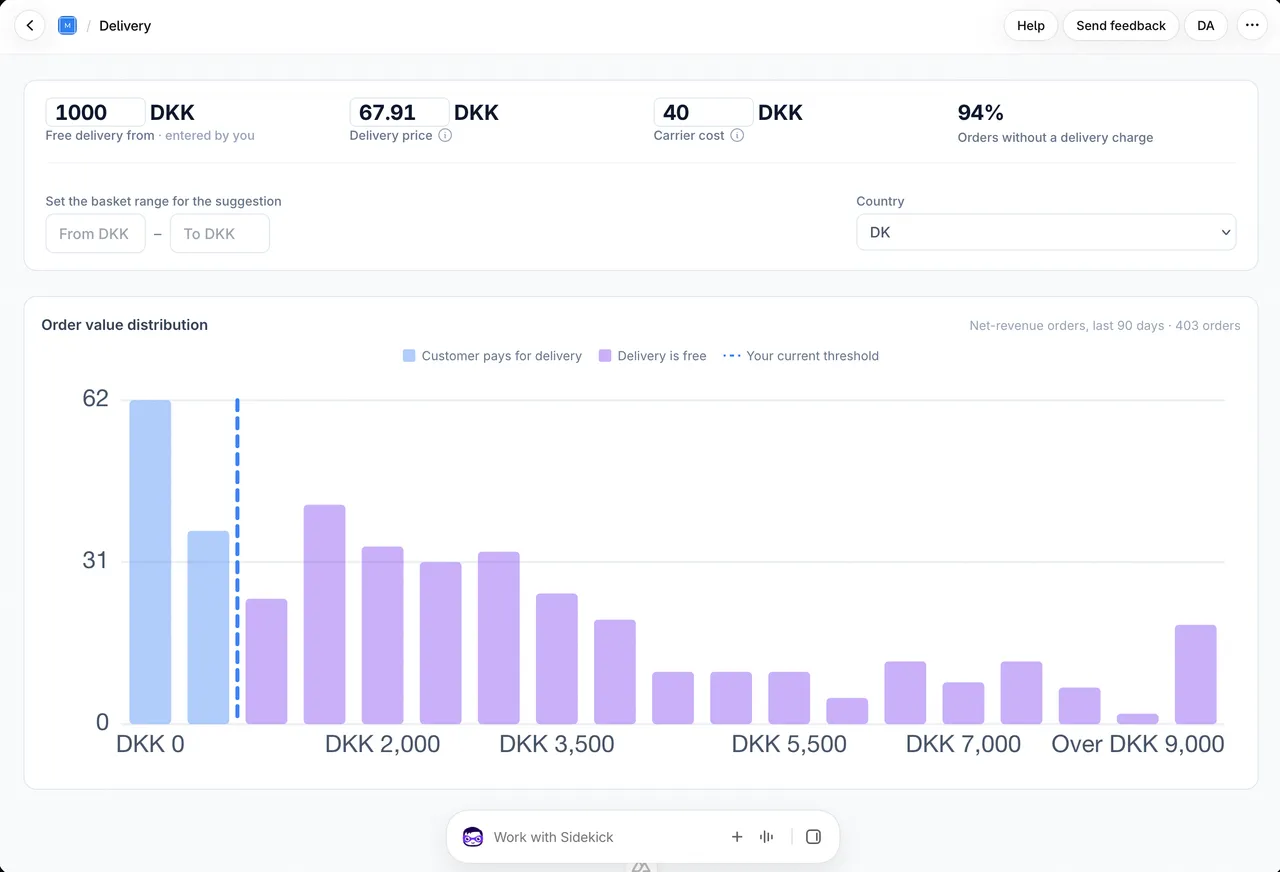Screen dimensions: 1280x872
Task: Click the Sidekick avatar icon
Action: 473,837
